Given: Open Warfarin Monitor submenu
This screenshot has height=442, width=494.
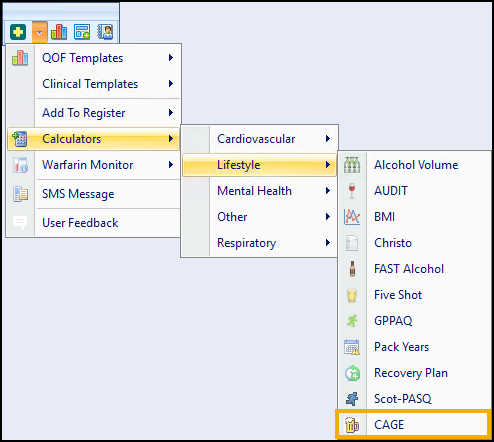Looking at the screenshot, I should [94, 165].
